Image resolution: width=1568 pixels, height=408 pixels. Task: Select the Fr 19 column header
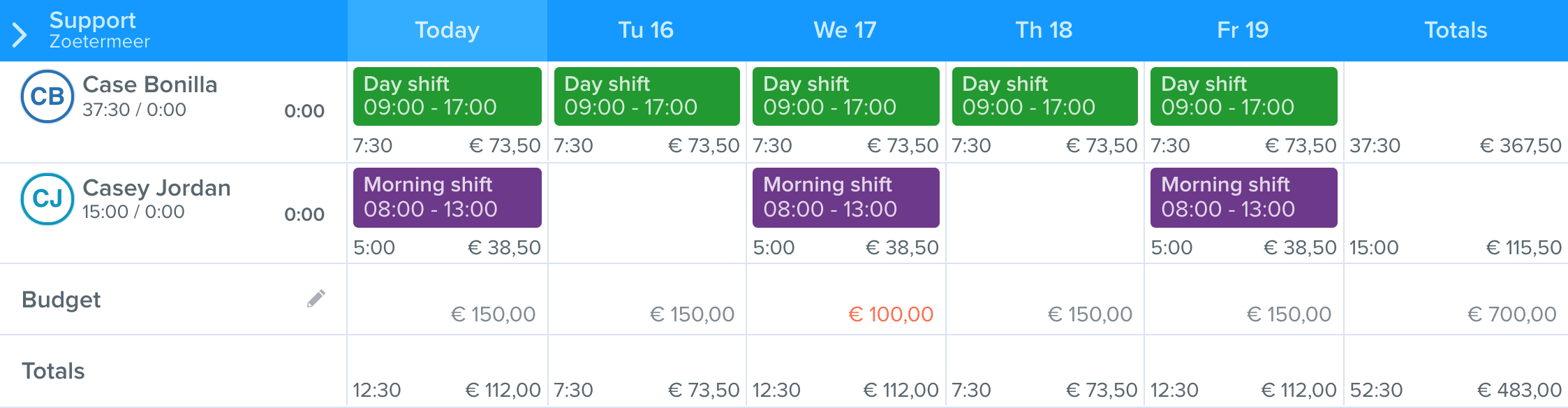tap(1243, 30)
